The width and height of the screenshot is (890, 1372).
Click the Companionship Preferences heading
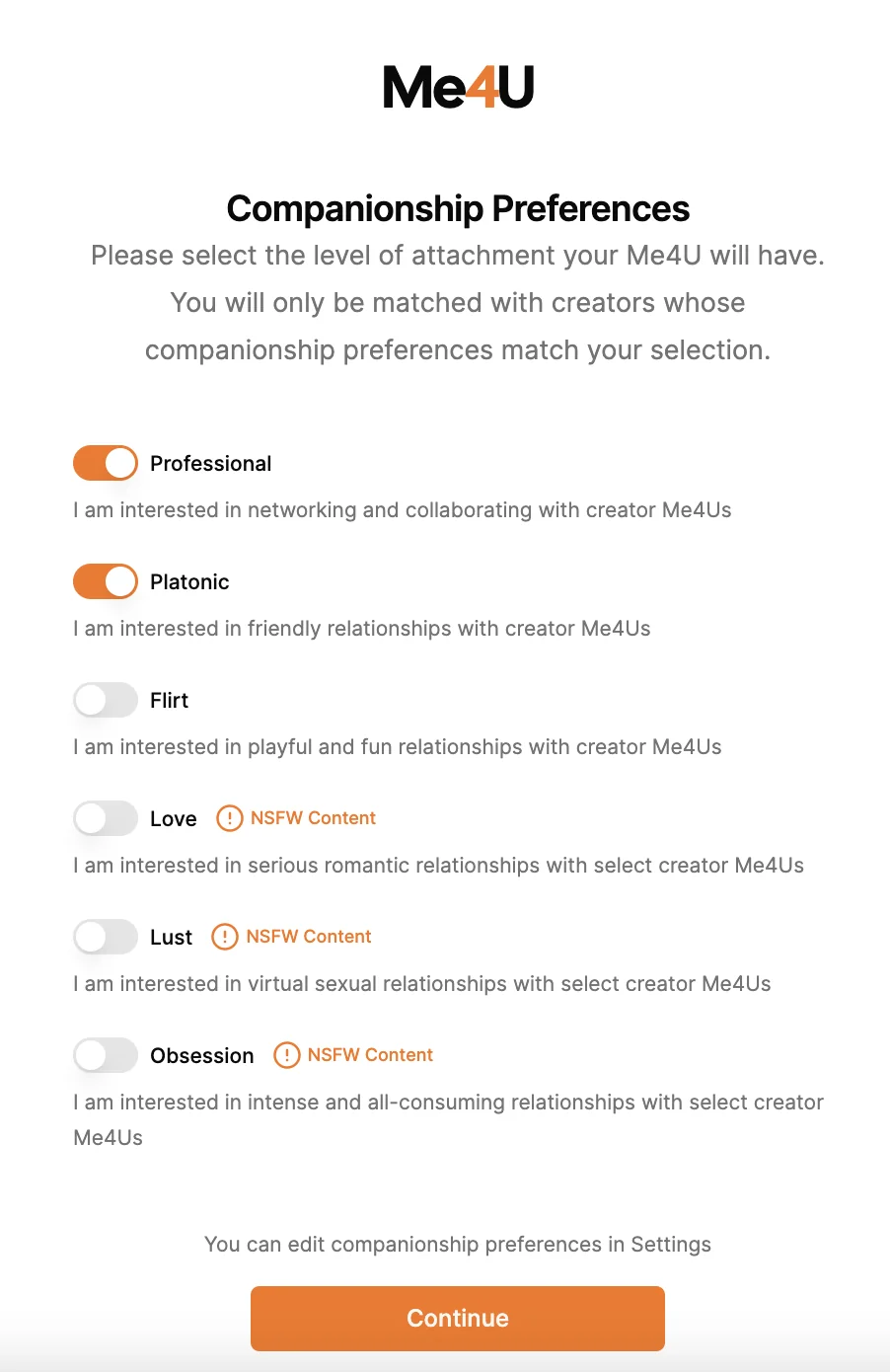[x=458, y=208]
